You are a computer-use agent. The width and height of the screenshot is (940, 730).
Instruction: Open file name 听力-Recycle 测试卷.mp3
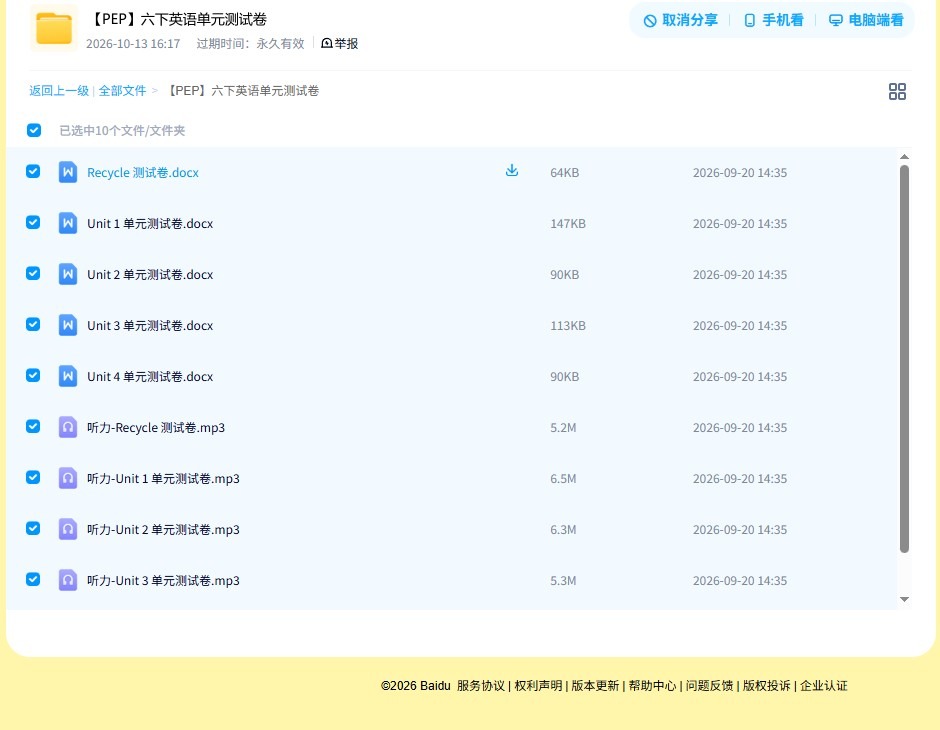[156, 427]
